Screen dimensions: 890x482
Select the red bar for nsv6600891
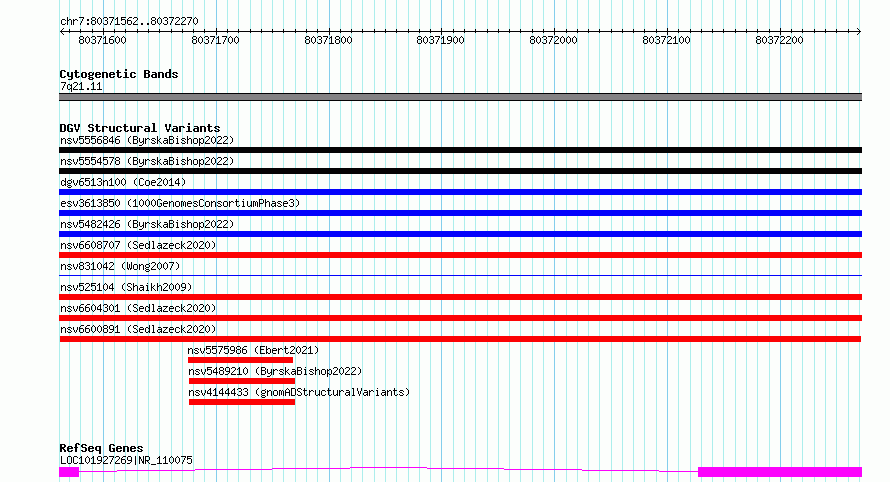coord(460,340)
